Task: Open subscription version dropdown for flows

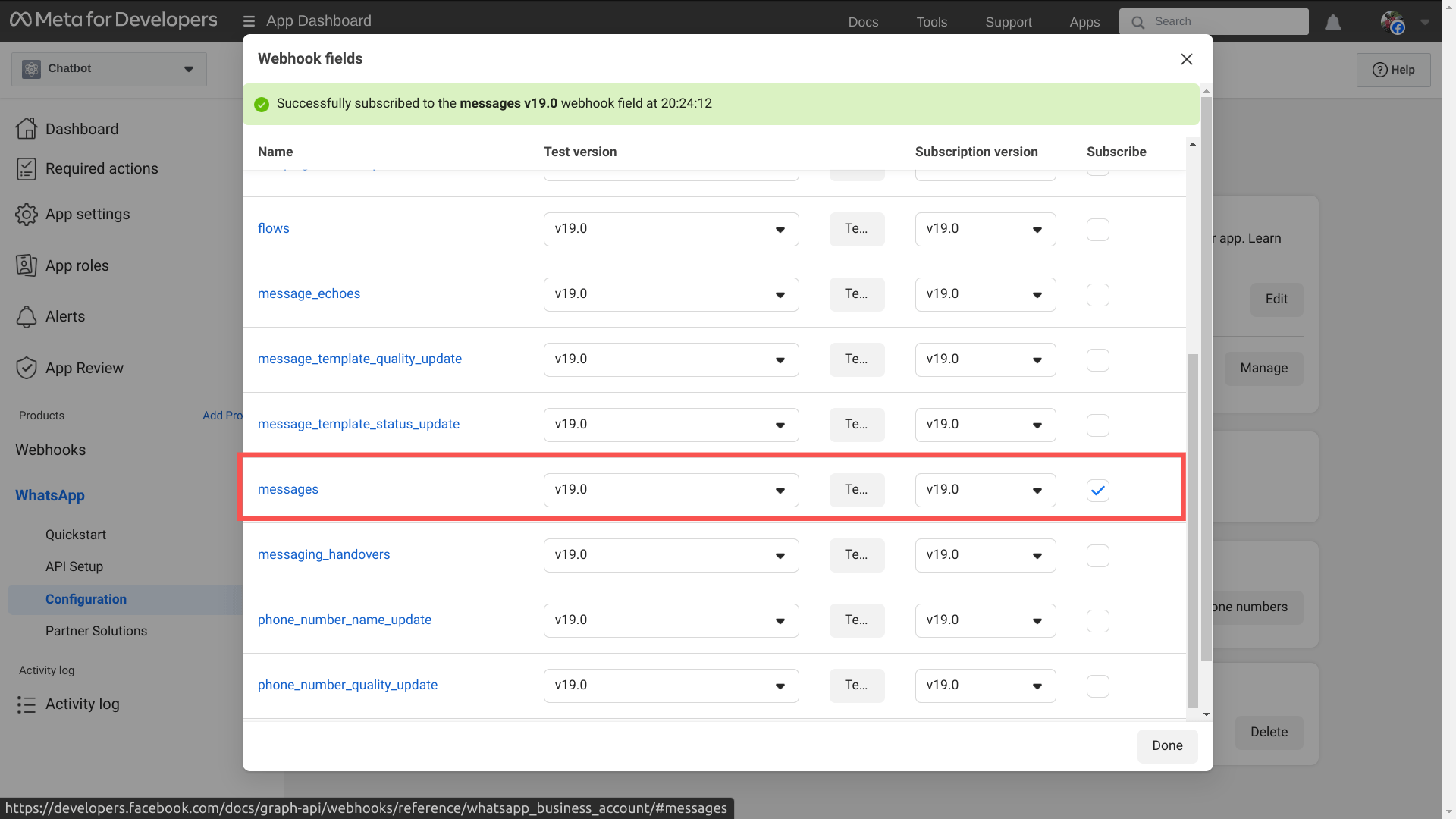Action: pos(985,230)
